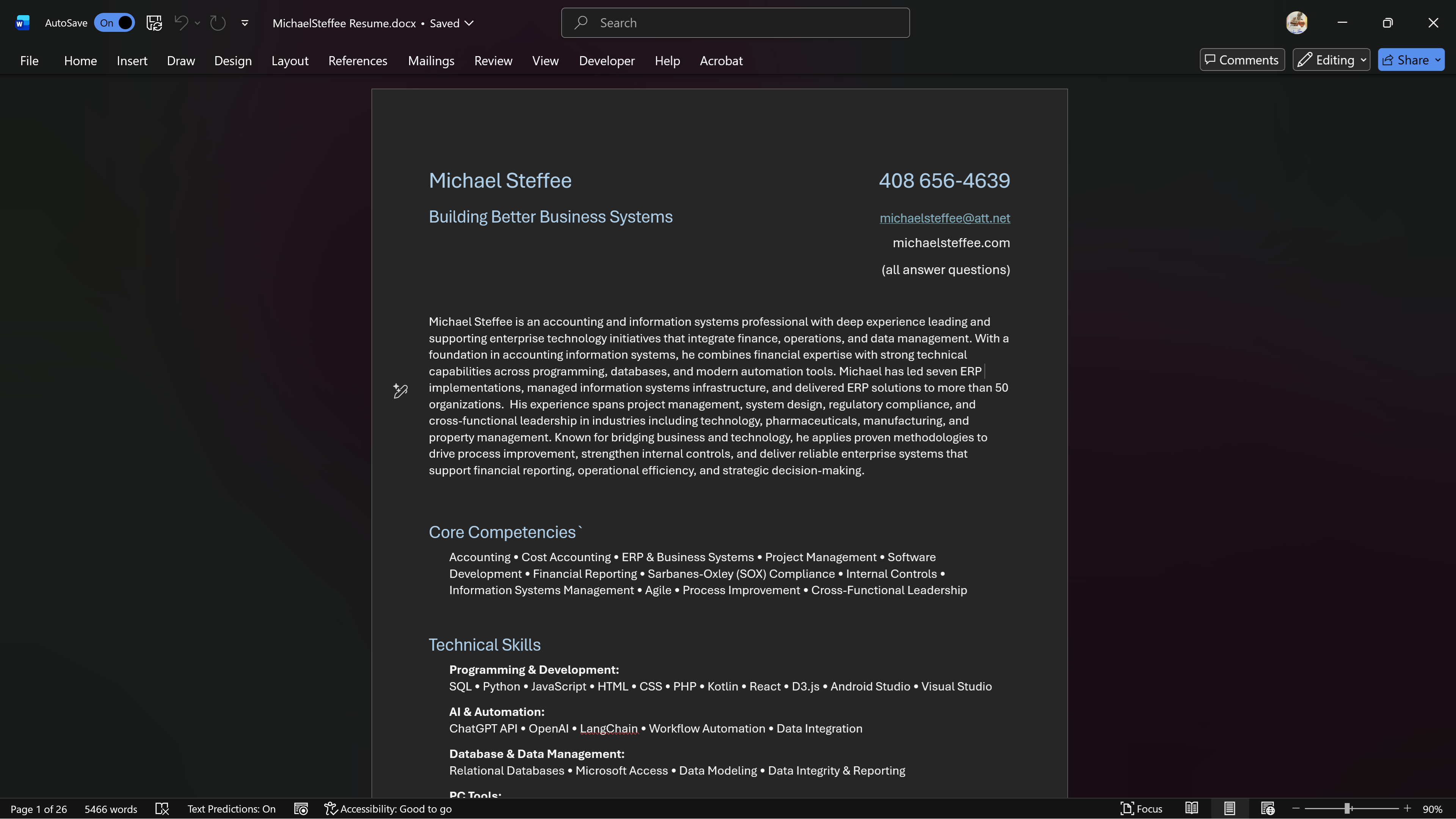
Task: Click the michaelsteffee@att.net email link
Action: pos(945,218)
